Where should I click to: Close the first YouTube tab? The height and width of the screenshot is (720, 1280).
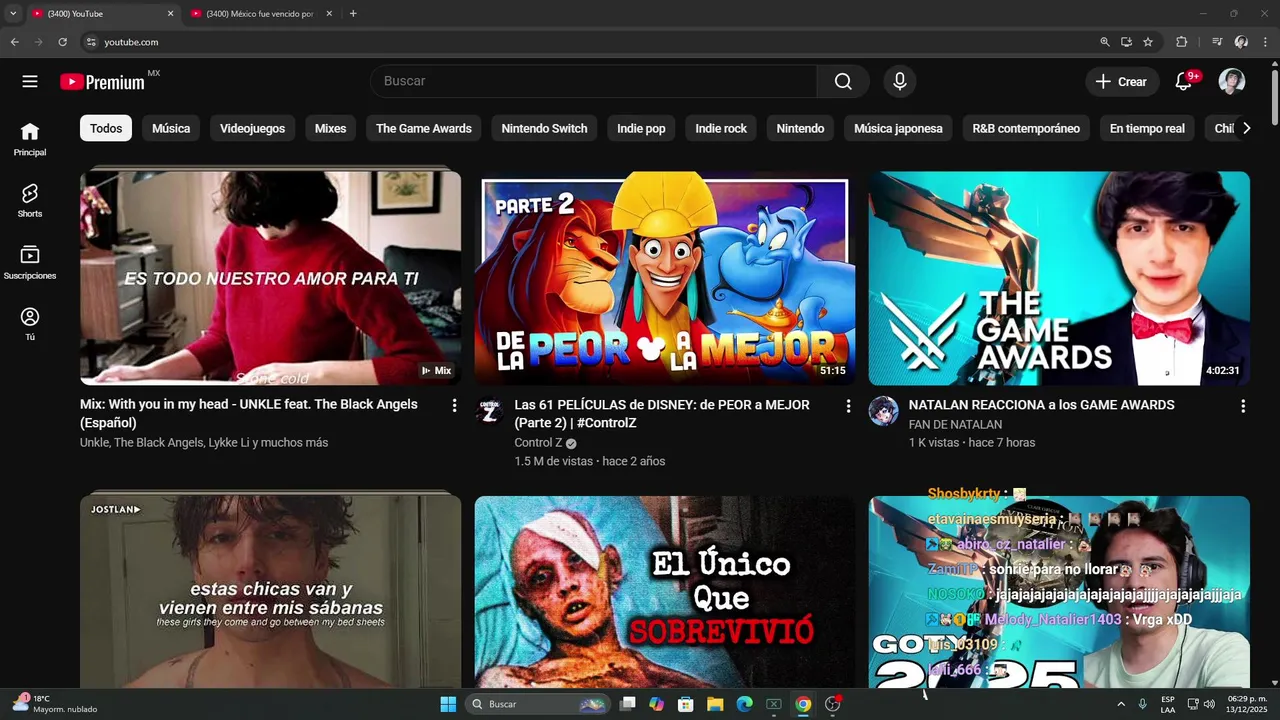tap(170, 14)
